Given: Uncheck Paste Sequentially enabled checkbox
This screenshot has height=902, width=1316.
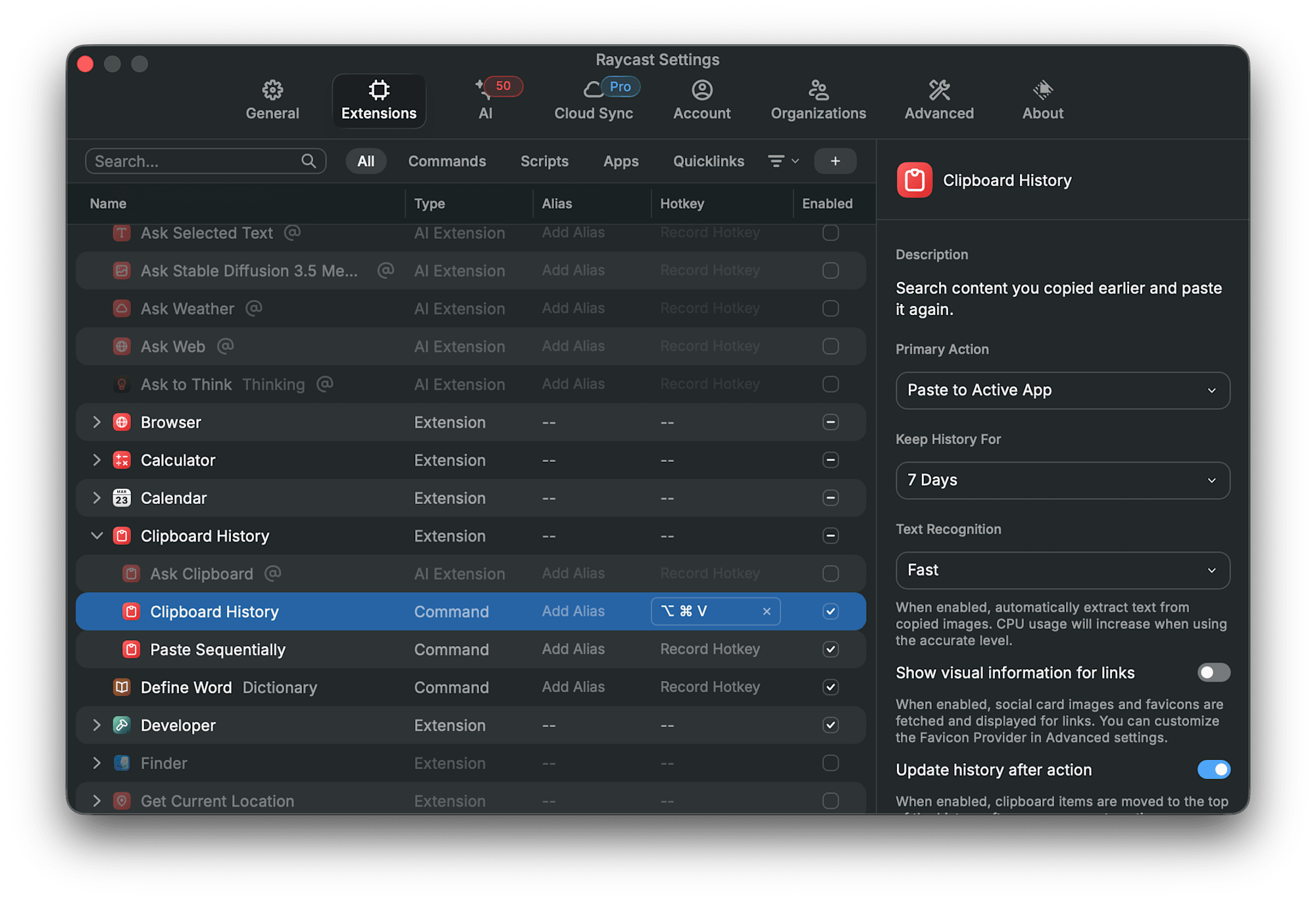Looking at the screenshot, I should tap(830, 649).
